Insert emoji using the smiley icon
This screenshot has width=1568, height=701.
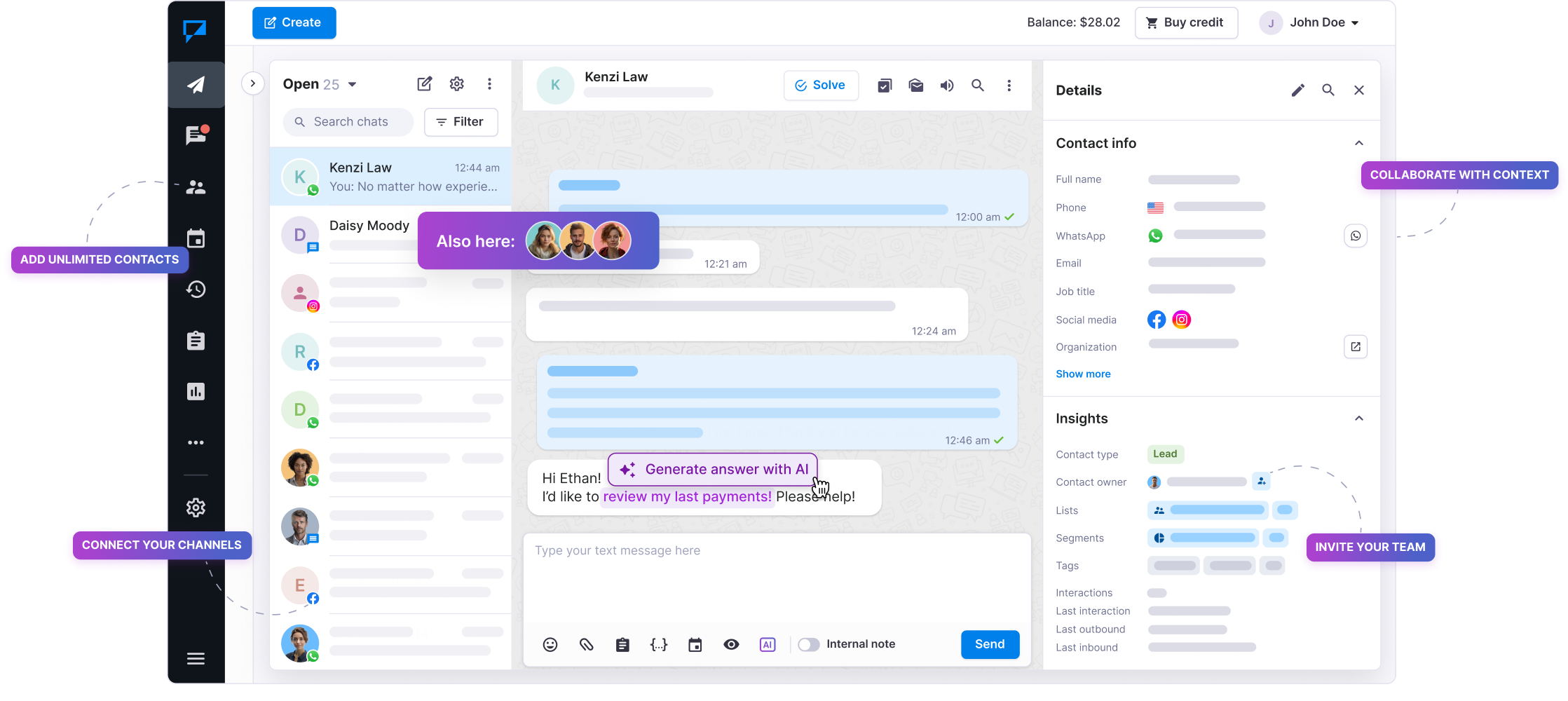[x=550, y=645]
